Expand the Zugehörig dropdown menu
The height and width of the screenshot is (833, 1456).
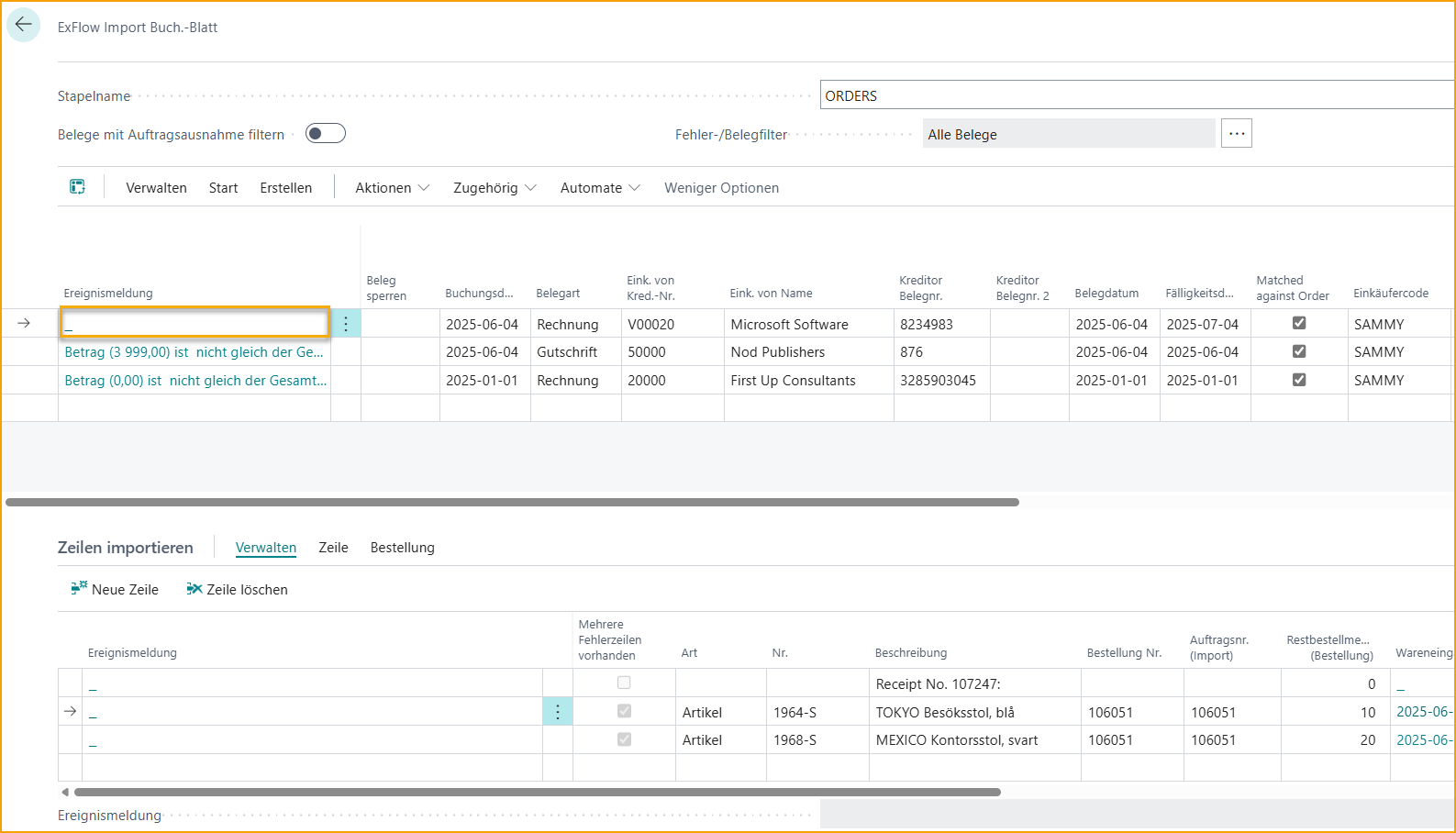point(494,188)
